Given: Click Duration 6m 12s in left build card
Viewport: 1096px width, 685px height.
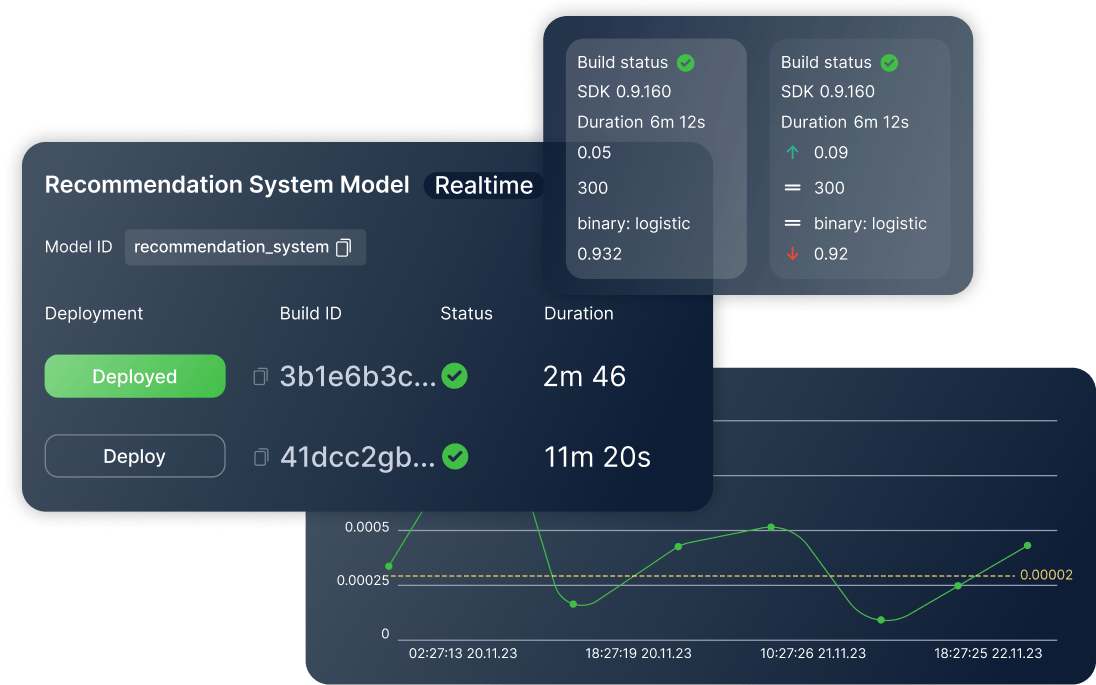Looking at the screenshot, I should (x=641, y=122).
